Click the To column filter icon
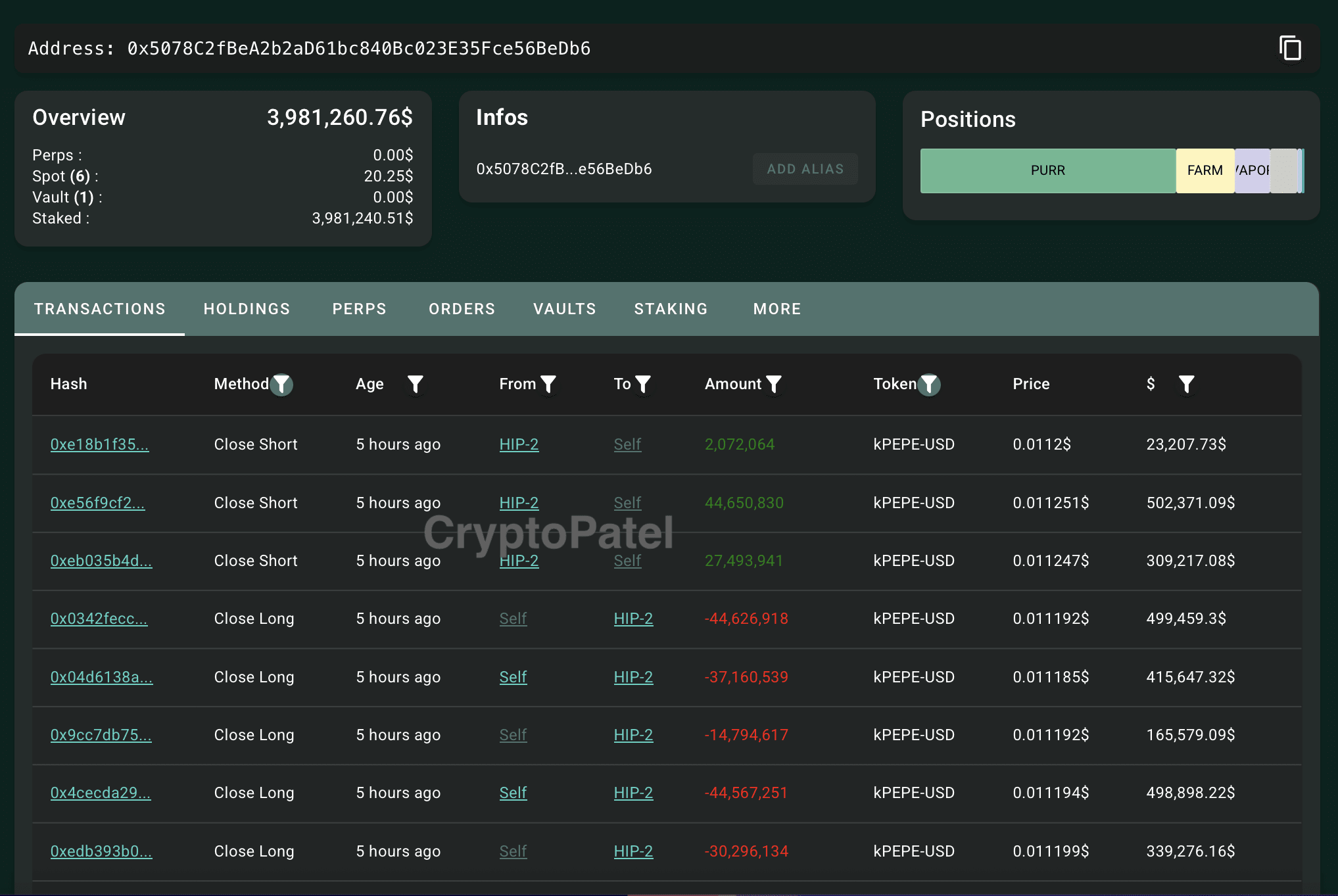 tap(643, 384)
